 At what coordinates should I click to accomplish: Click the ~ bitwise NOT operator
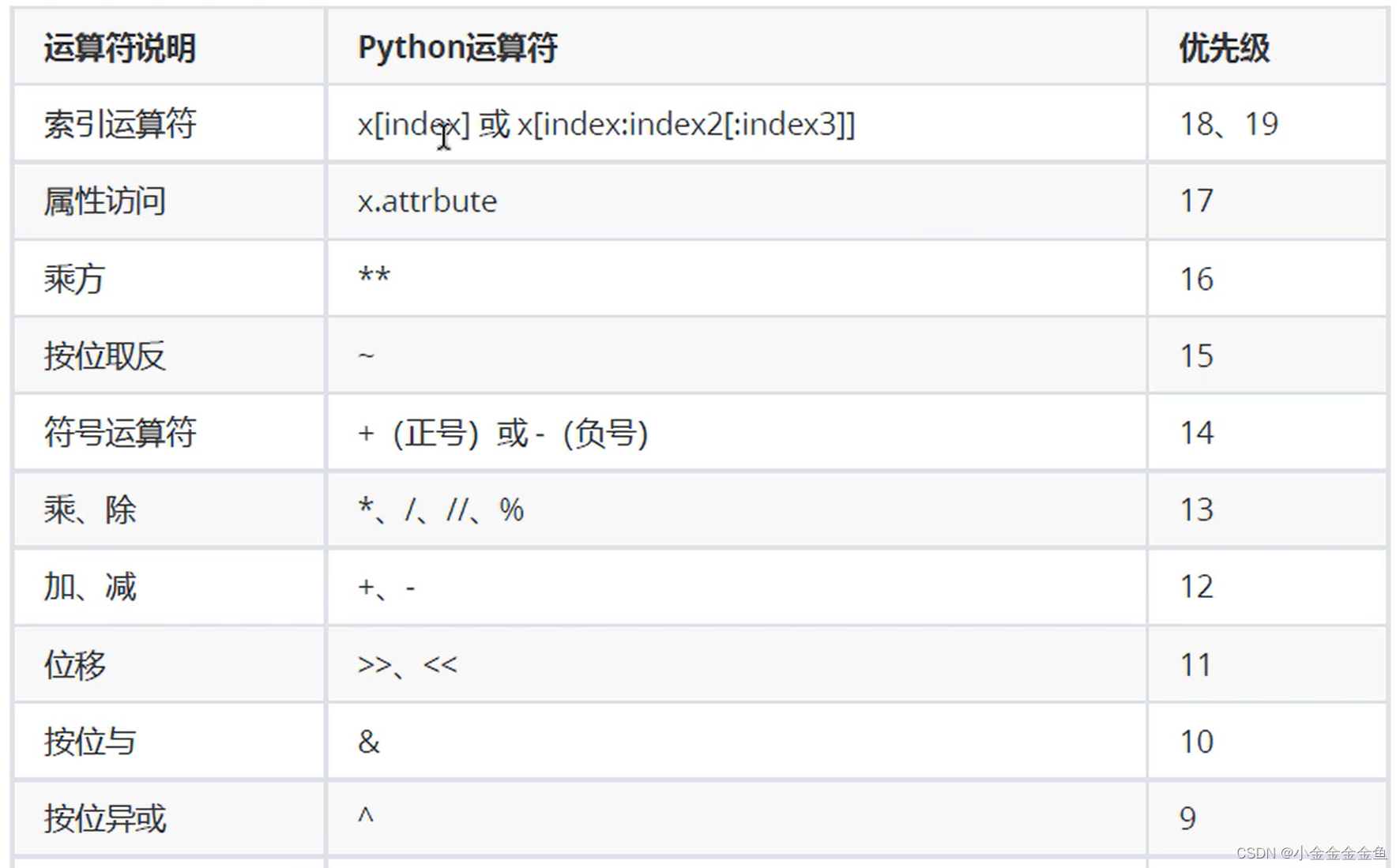click(x=366, y=355)
